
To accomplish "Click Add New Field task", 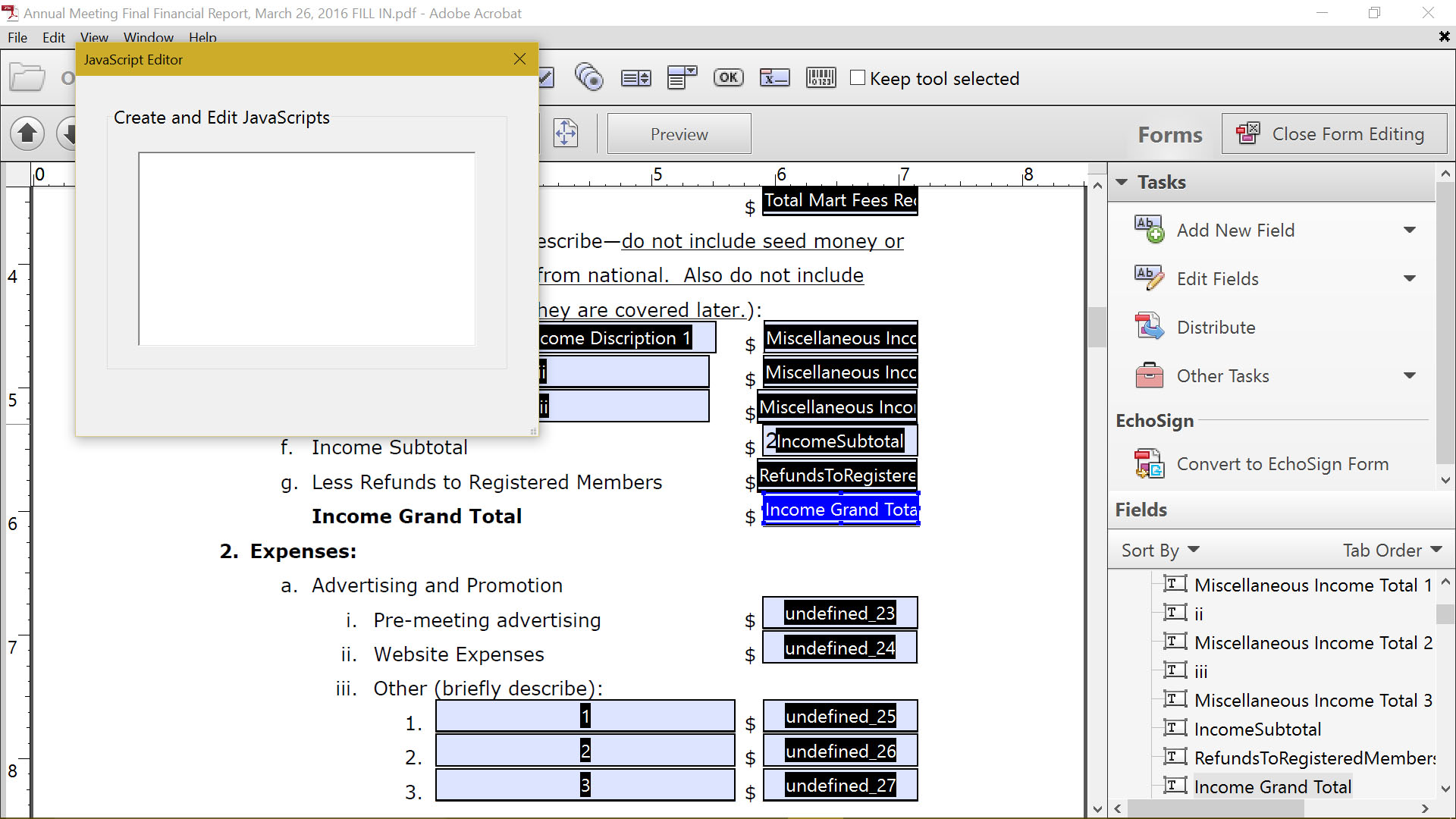I will click(x=1235, y=230).
